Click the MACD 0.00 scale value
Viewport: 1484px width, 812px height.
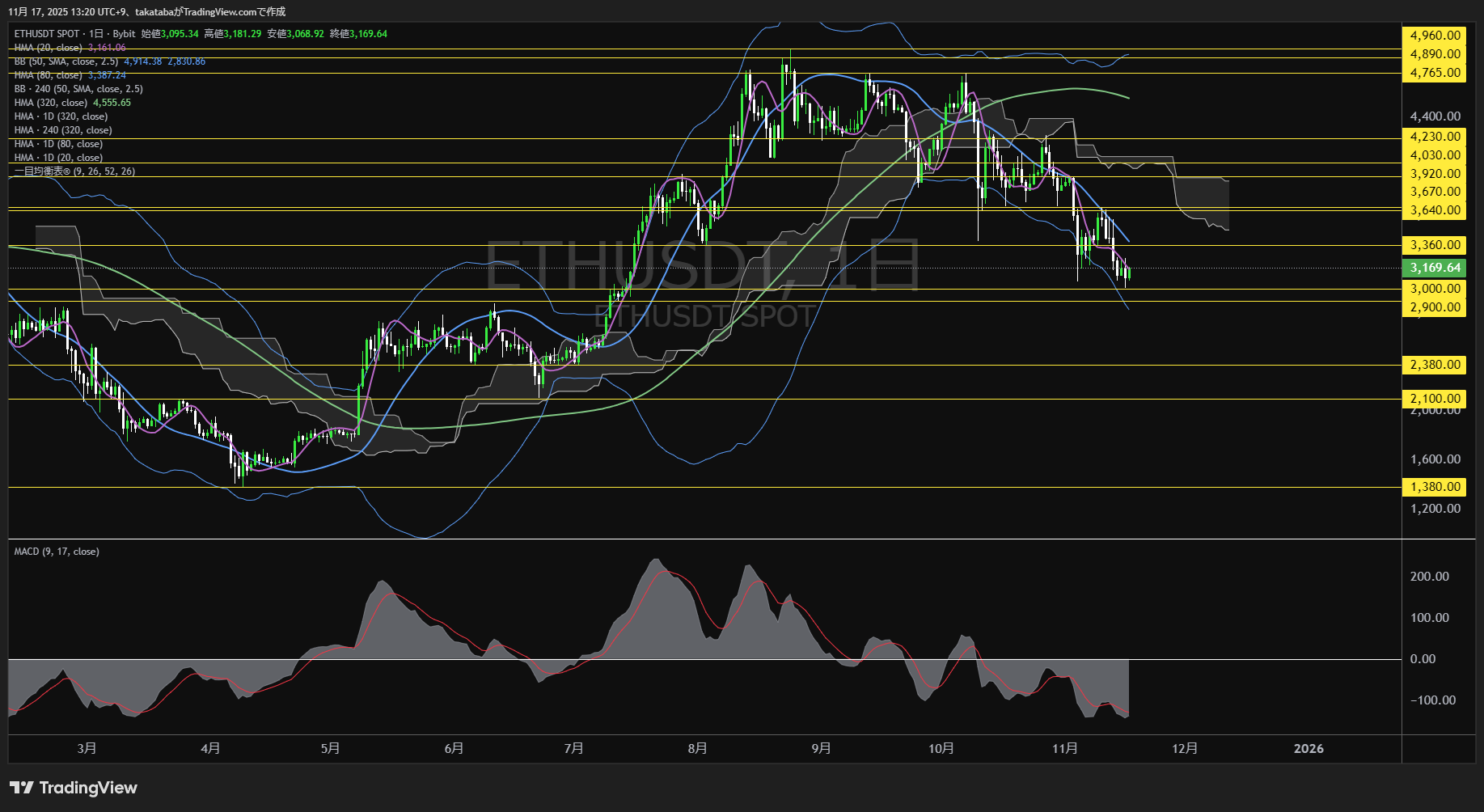tap(1423, 659)
